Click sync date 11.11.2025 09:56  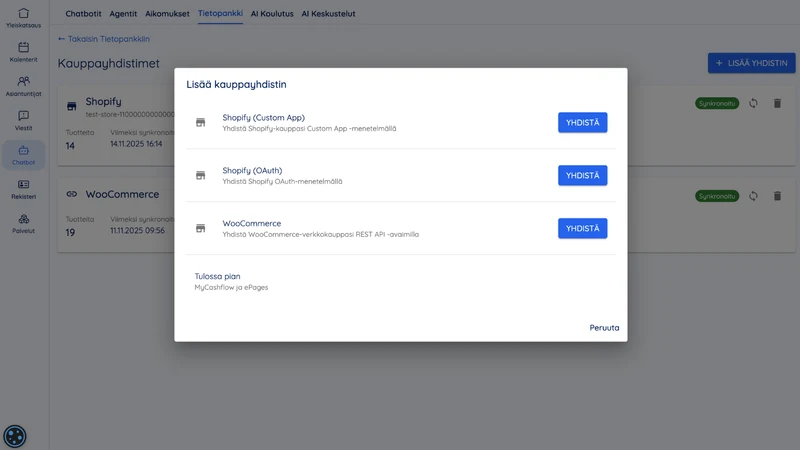click(x=137, y=231)
